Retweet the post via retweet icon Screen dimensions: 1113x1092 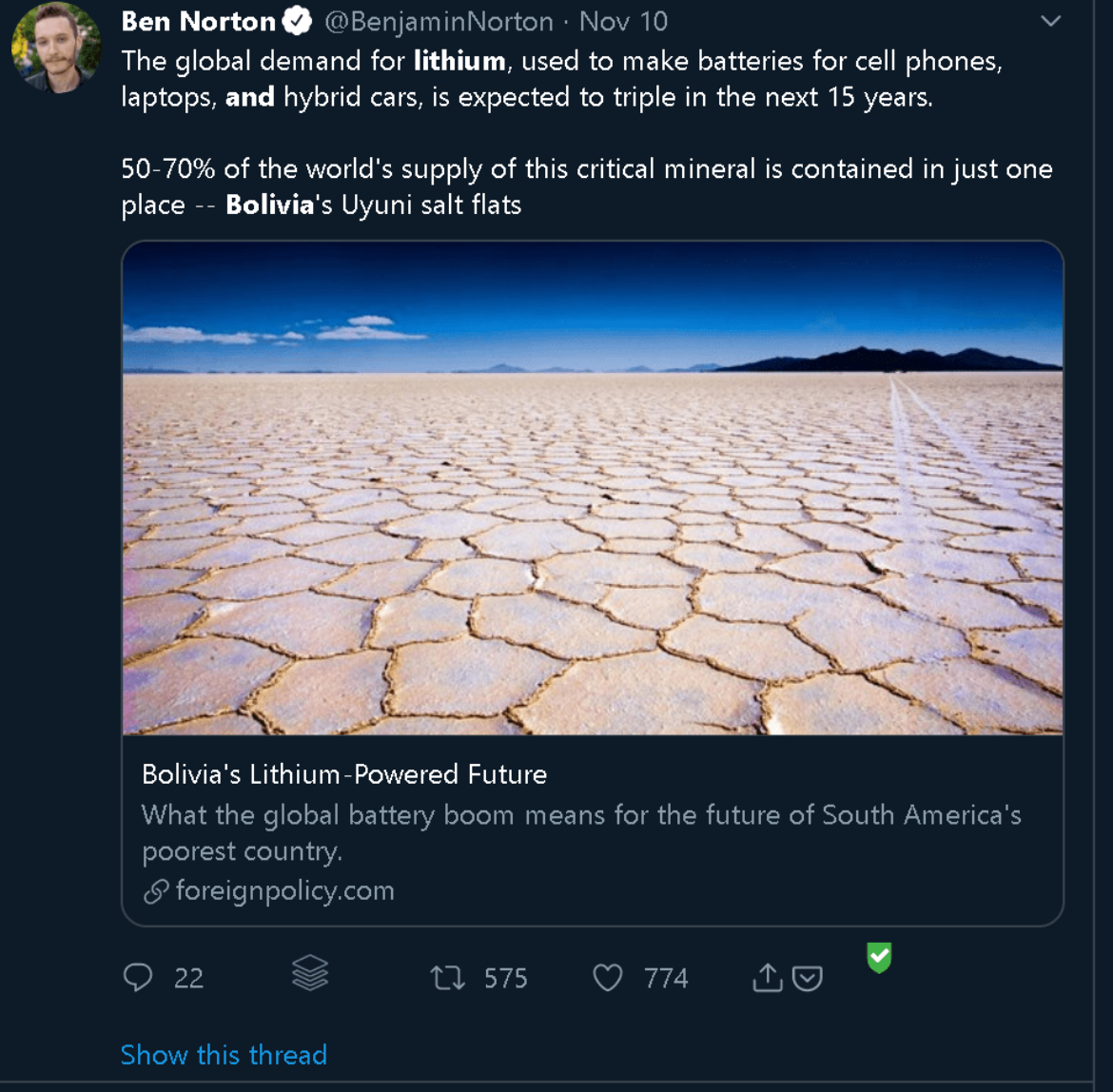448,978
